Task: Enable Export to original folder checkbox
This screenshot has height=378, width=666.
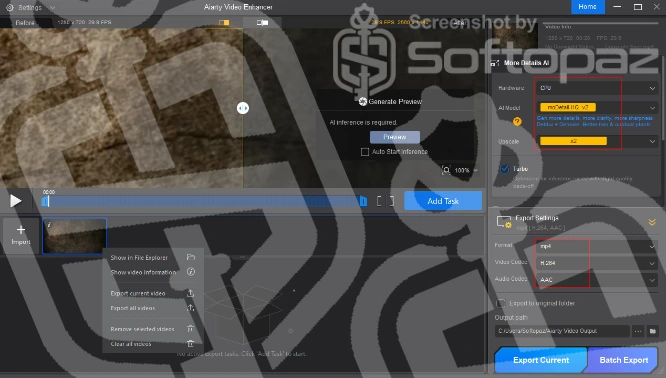Action: coord(501,303)
